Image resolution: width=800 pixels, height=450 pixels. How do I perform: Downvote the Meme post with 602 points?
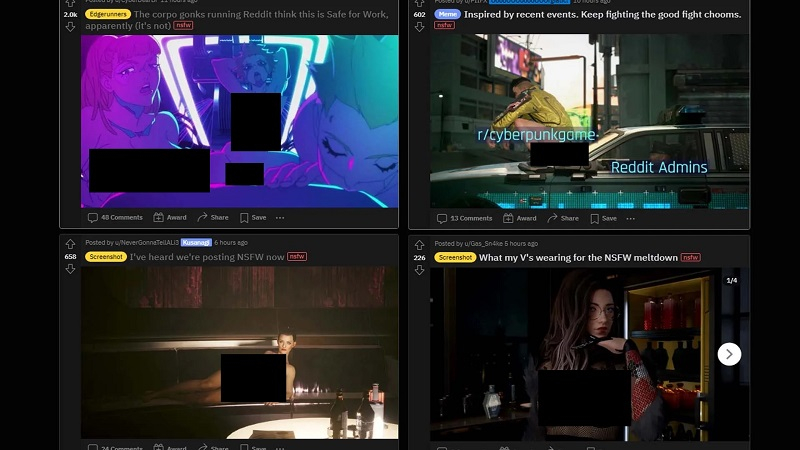(x=420, y=27)
